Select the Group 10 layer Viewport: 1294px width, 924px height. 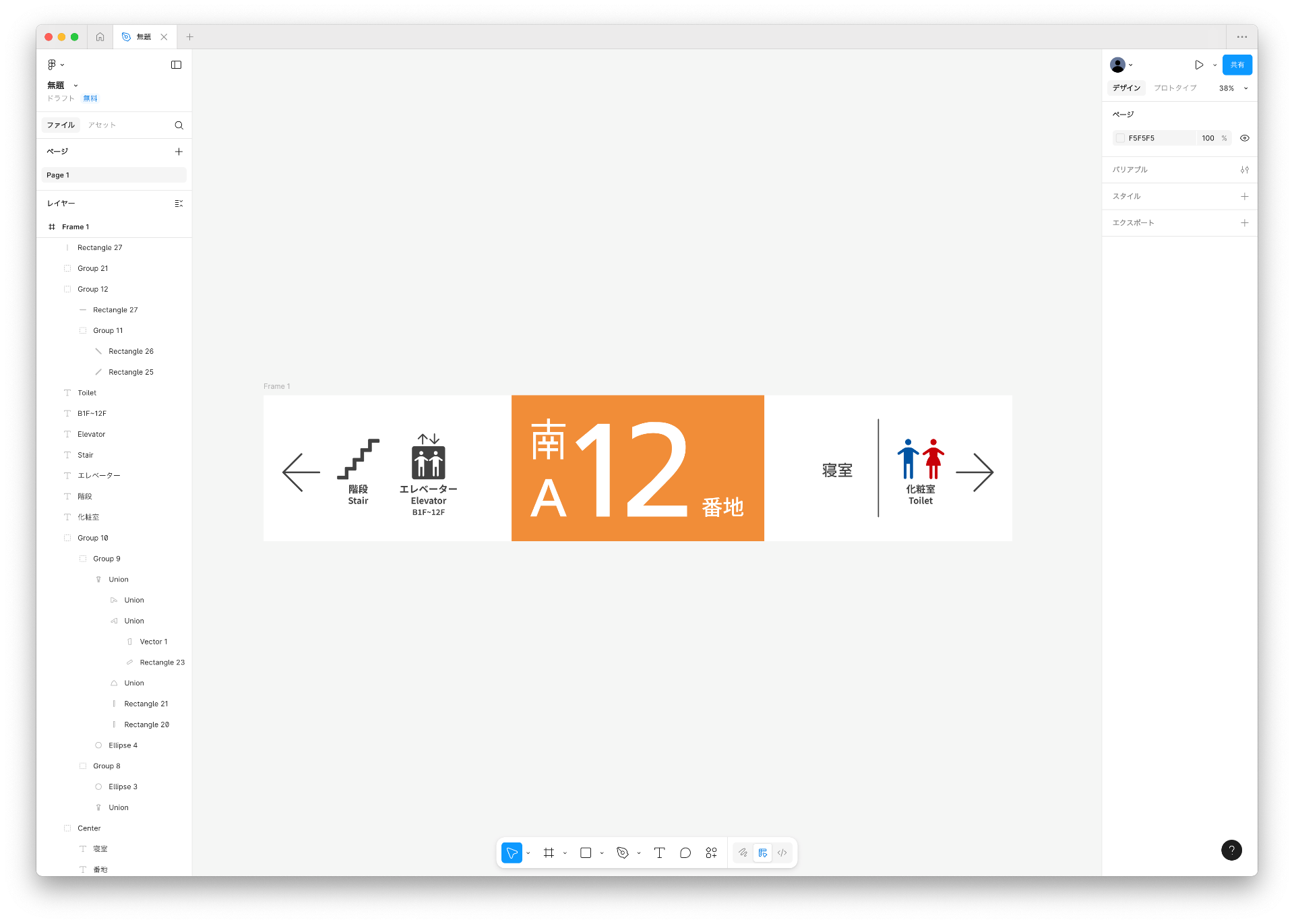point(92,538)
